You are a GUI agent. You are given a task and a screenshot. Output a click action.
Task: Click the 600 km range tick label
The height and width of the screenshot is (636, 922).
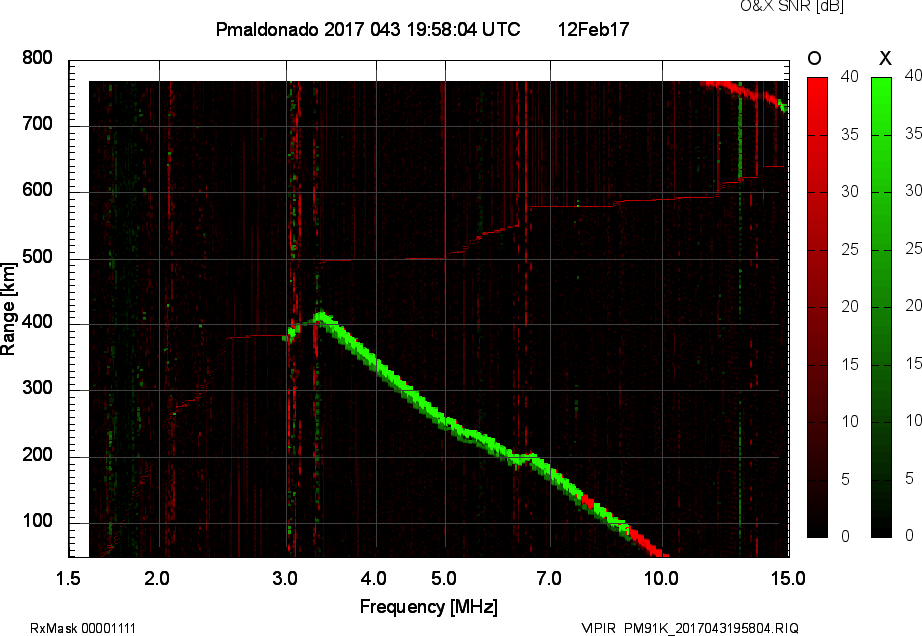point(38,190)
